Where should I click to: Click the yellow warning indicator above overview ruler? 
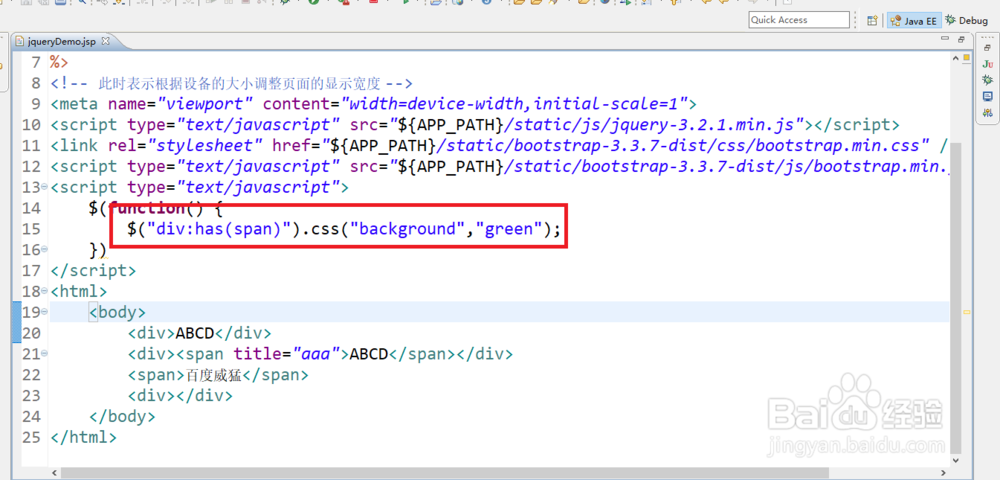point(966,58)
